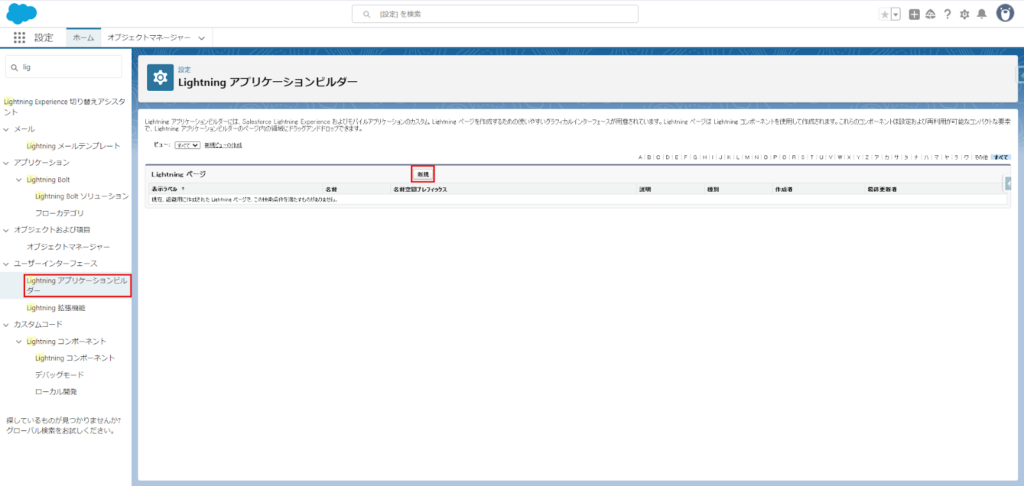
Task: Open the help question mark icon
Action: point(947,14)
